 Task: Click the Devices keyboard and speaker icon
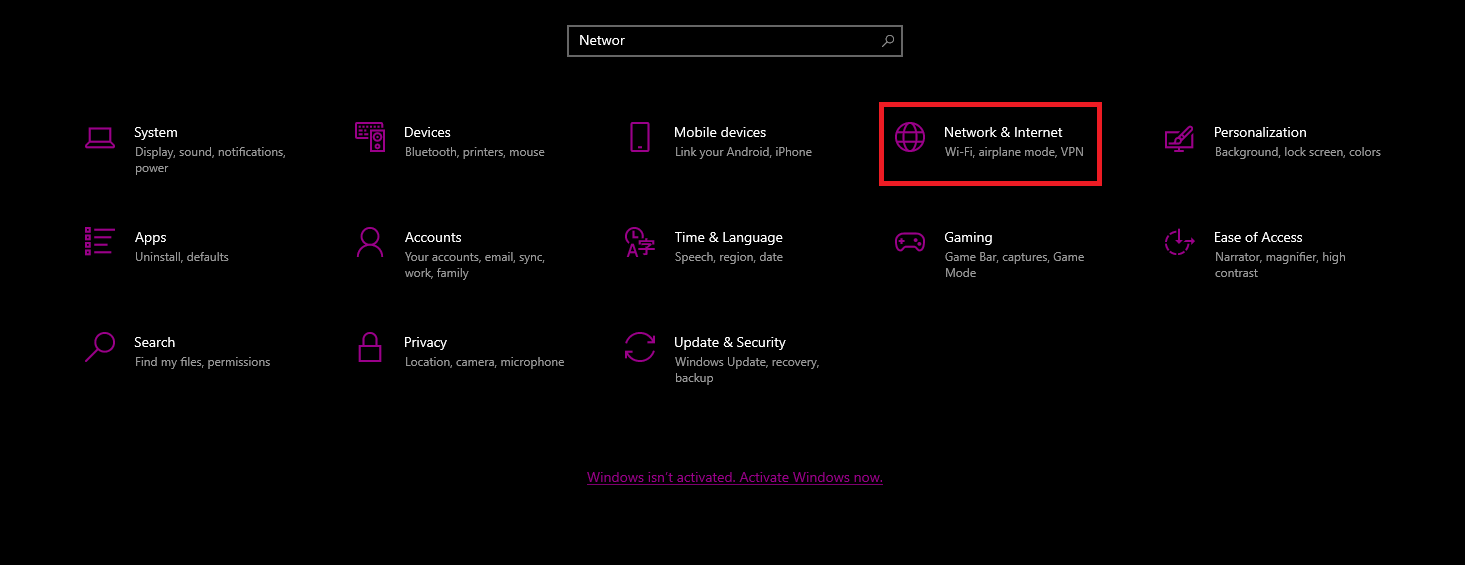click(370, 137)
